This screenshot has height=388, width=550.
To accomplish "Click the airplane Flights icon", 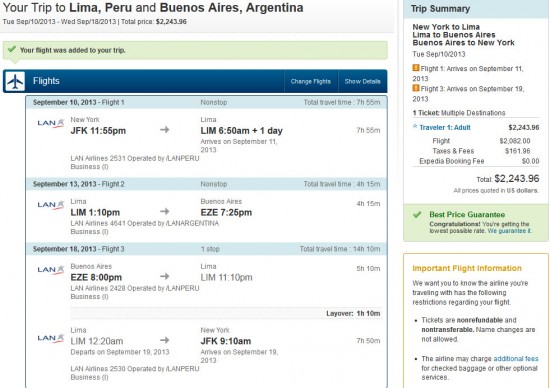I will 15,81.
